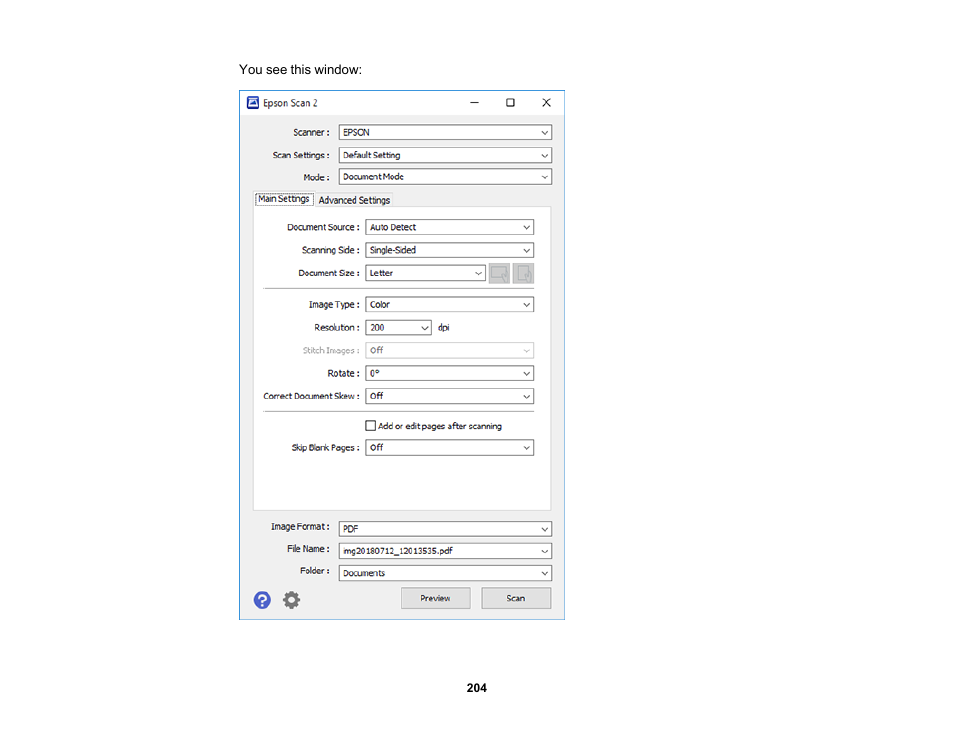This screenshot has width=954, height=738.
Task: Expand the Scan Settings dropdown
Action: [x=445, y=155]
